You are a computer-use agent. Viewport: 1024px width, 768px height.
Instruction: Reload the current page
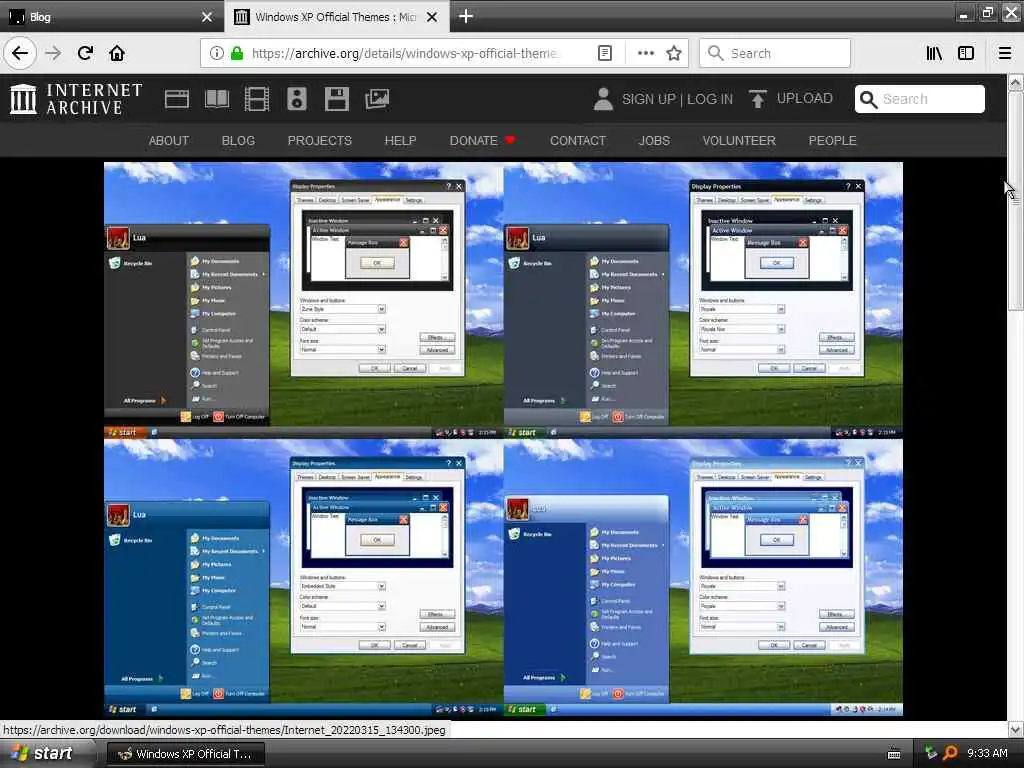tap(85, 53)
